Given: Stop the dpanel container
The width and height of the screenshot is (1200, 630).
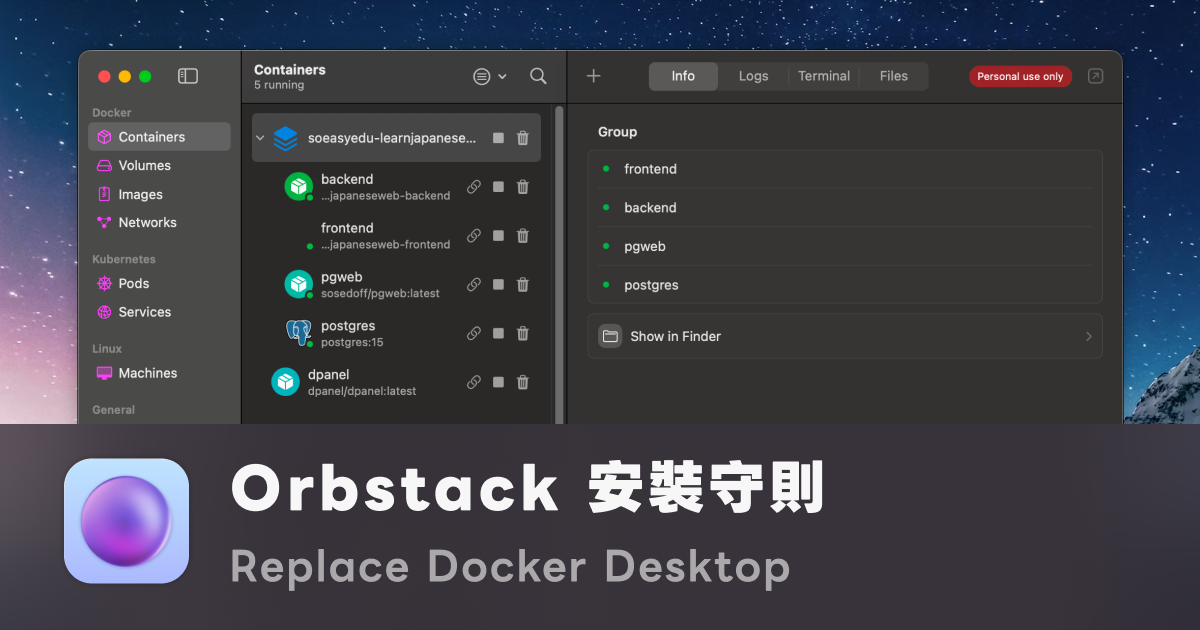Looking at the screenshot, I should [x=498, y=382].
